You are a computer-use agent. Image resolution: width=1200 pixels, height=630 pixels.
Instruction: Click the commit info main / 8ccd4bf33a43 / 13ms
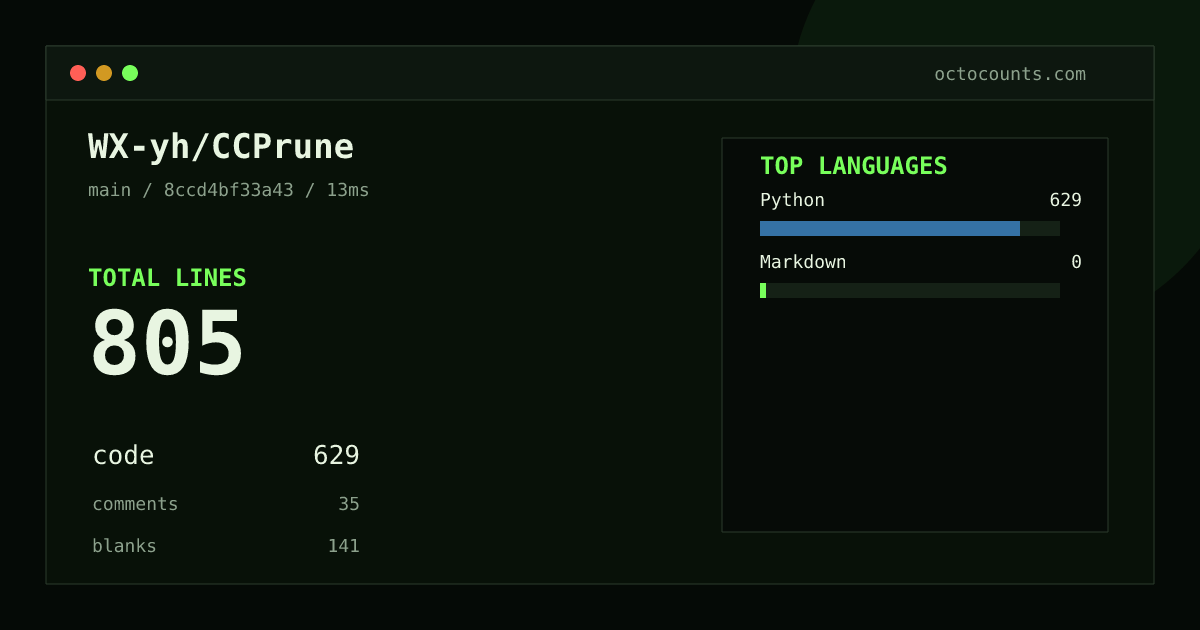click(x=229, y=190)
